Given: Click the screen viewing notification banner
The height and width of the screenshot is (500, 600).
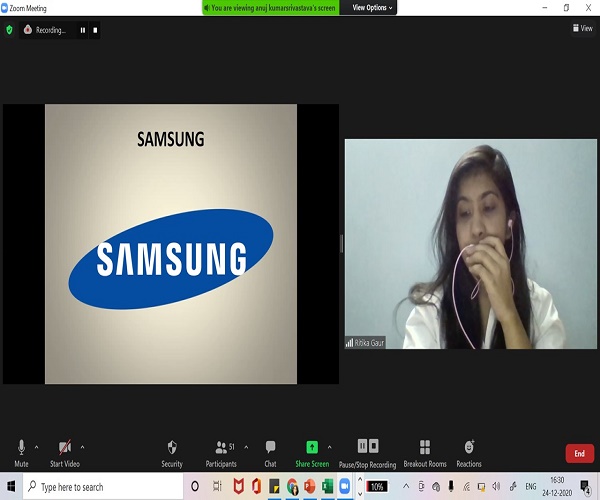Looking at the screenshot, I should pos(271,8).
